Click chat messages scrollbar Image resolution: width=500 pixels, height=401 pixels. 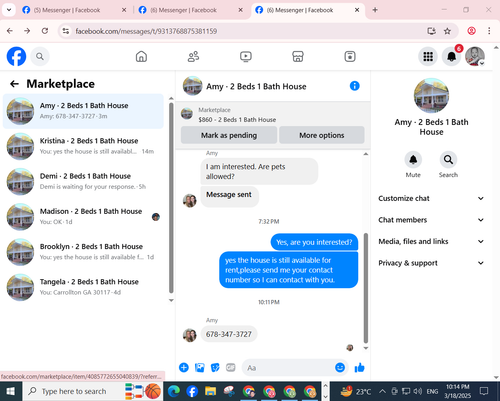(x=366, y=288)
